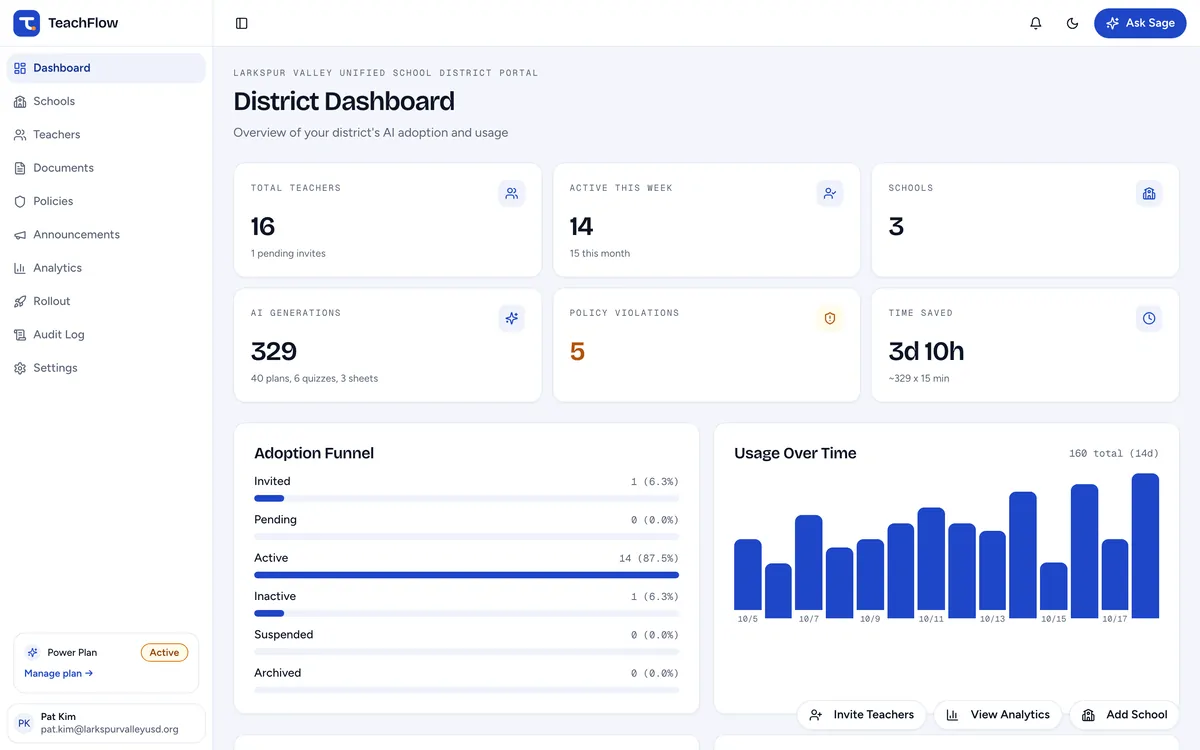
Task: Click the 10/13 usage chart bar
Action: pos(992,571)
